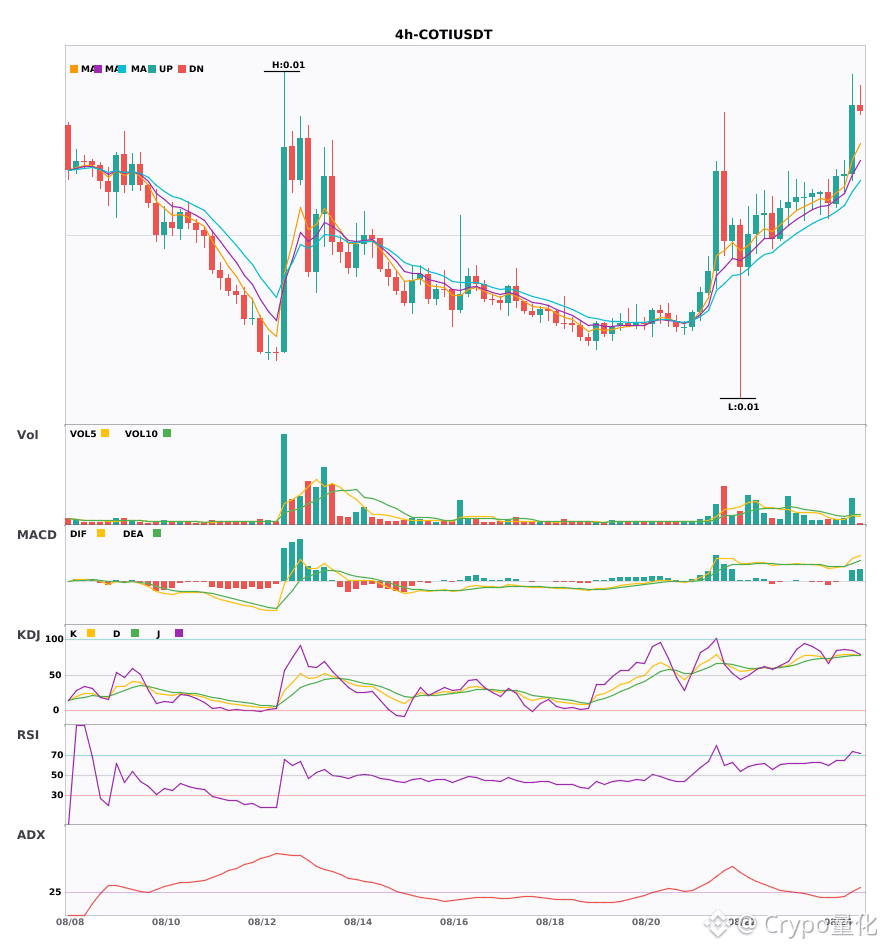Select the Vol panel label
Screen dimensions: 885x950
[x=27, y=434]
